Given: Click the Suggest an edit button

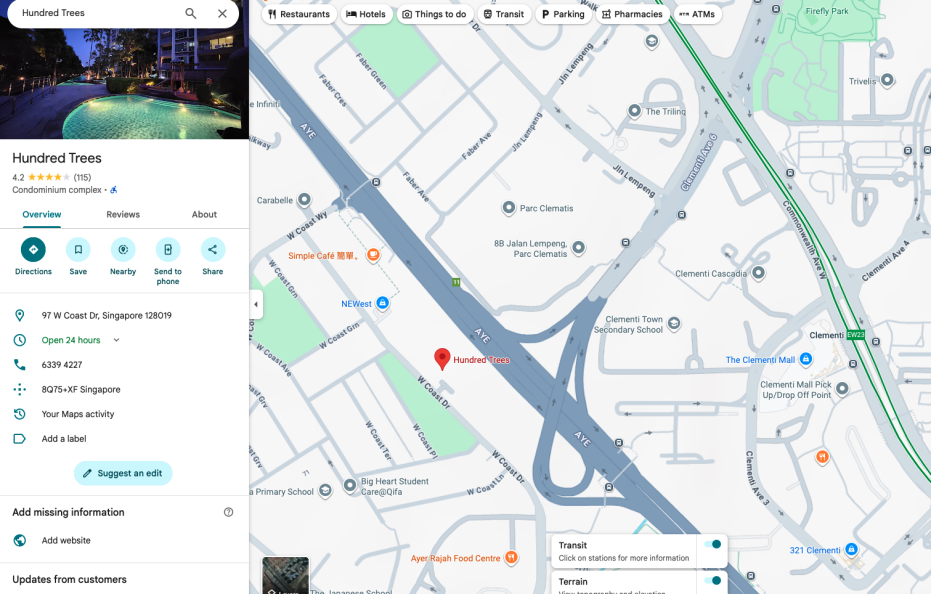Looking at the screenshot, I should point(123,473).
